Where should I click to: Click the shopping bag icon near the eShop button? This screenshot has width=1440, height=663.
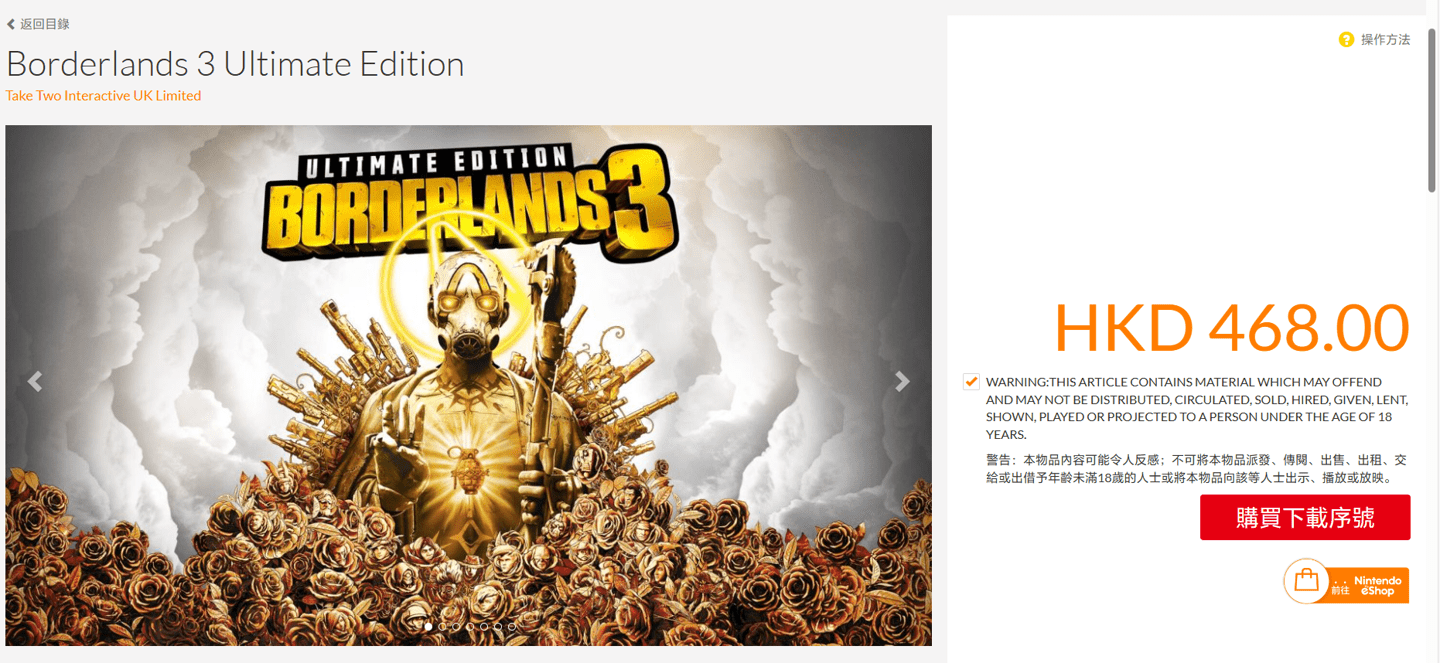1306,581
